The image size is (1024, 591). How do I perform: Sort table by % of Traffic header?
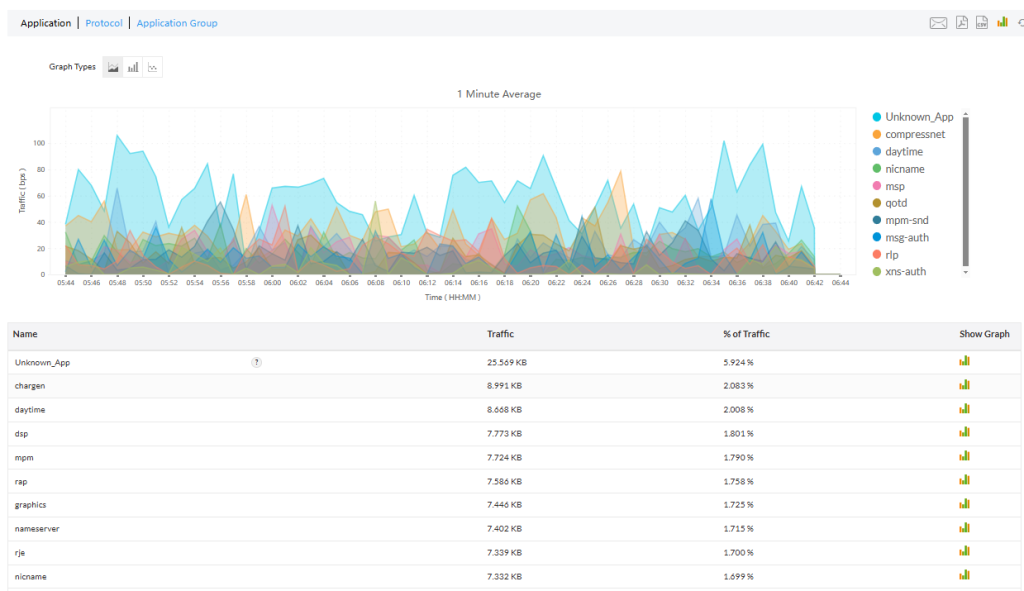pyautogui.click(x=746, y=334)
